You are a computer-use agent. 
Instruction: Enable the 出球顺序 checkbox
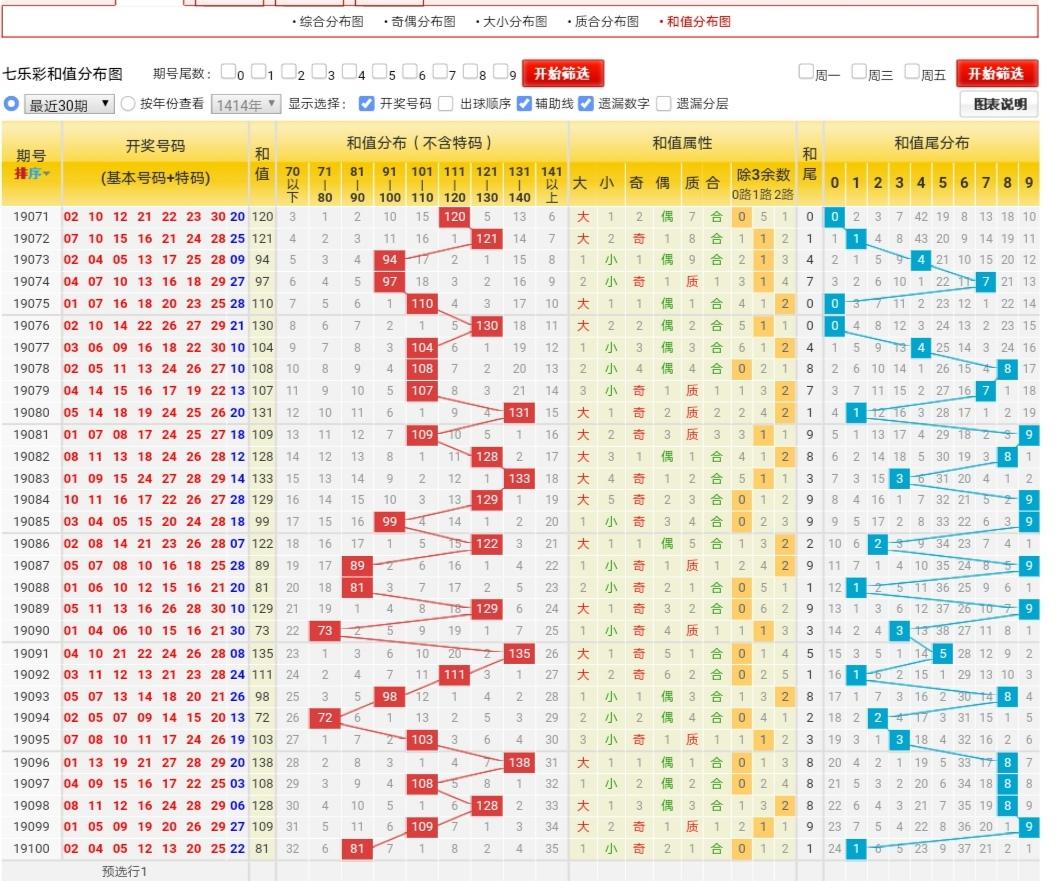pyautogui.click(x=446, y=104)
